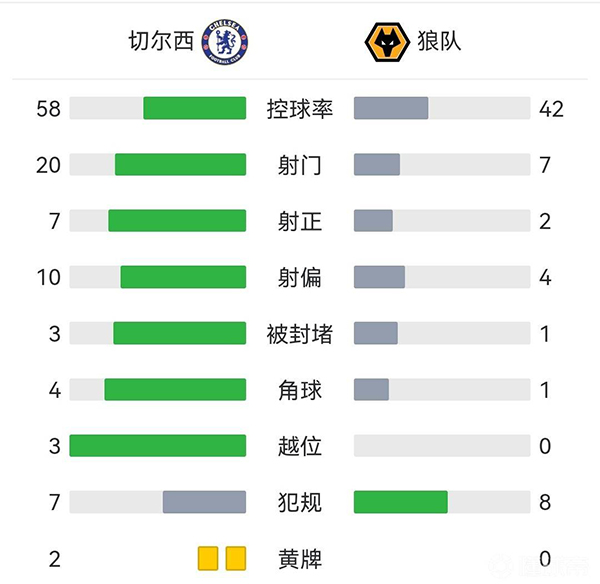
Task: Click Wolves' gray possession bar
Action: (x=391, y=108)
